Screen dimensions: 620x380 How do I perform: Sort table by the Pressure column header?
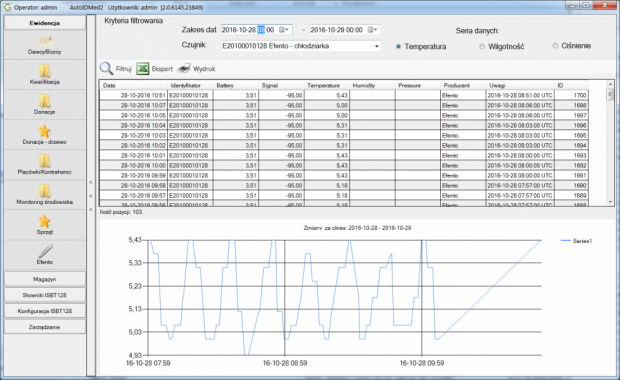point(418,85)
